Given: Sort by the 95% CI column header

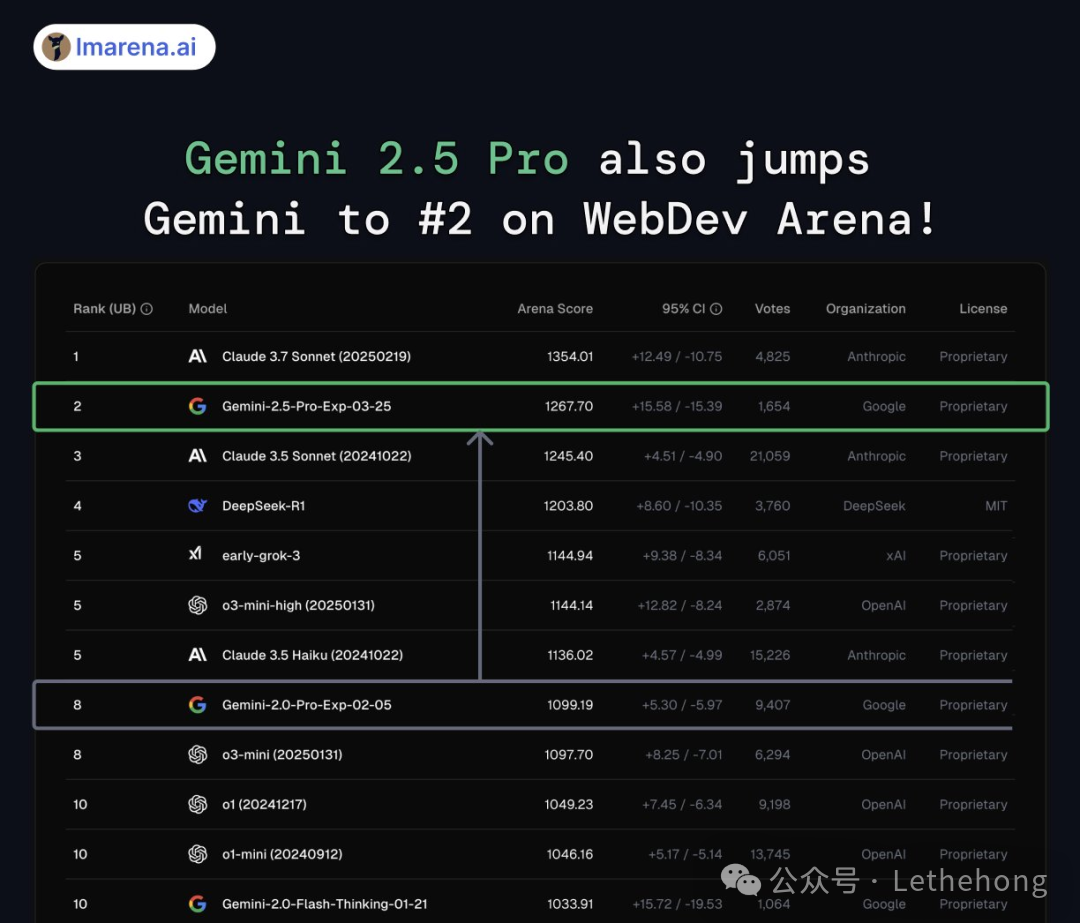Looking at the screenshot, I should tap(683, 309).
